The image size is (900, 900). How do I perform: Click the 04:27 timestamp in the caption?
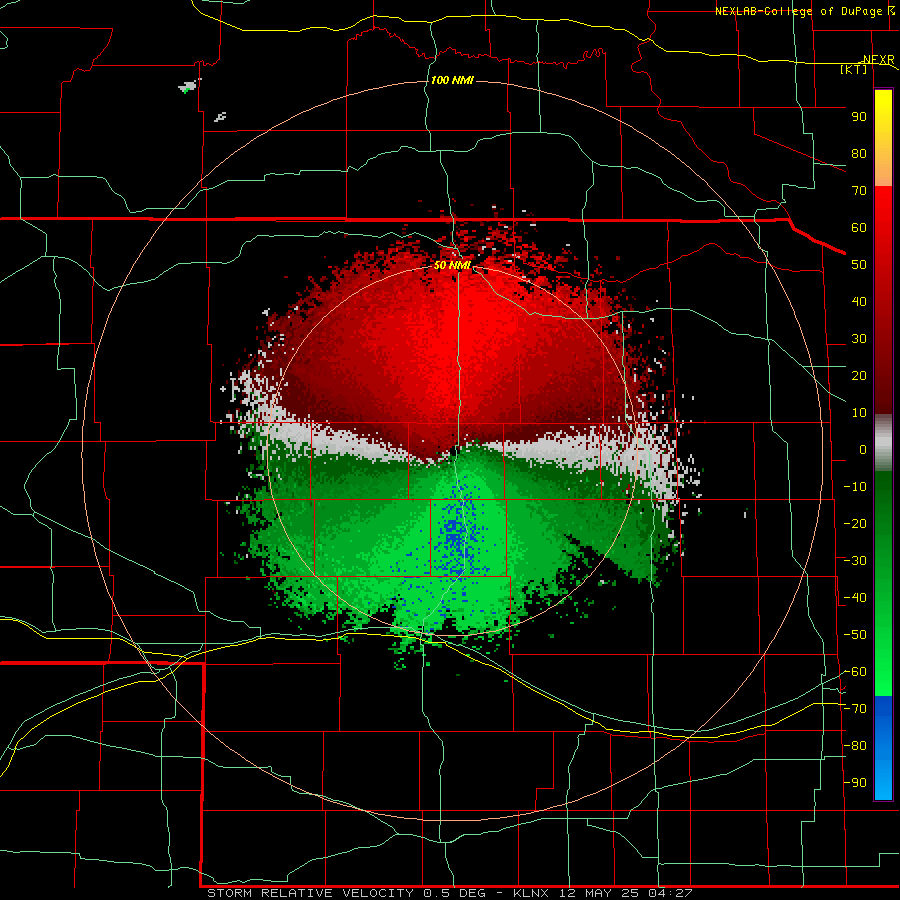tap(670, 893)
